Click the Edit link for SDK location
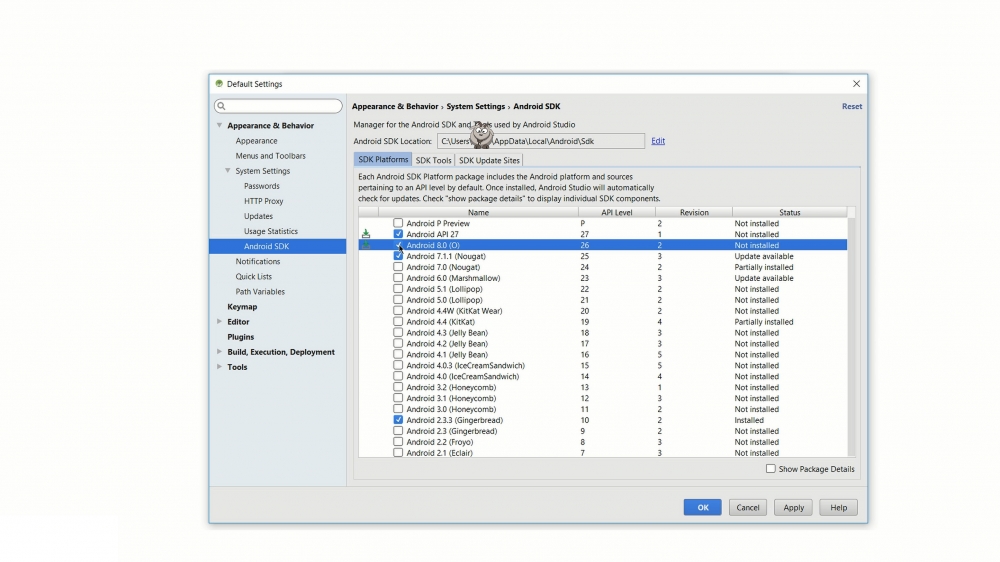Viewport: 1000px width, 562px height. click(658, 141)
